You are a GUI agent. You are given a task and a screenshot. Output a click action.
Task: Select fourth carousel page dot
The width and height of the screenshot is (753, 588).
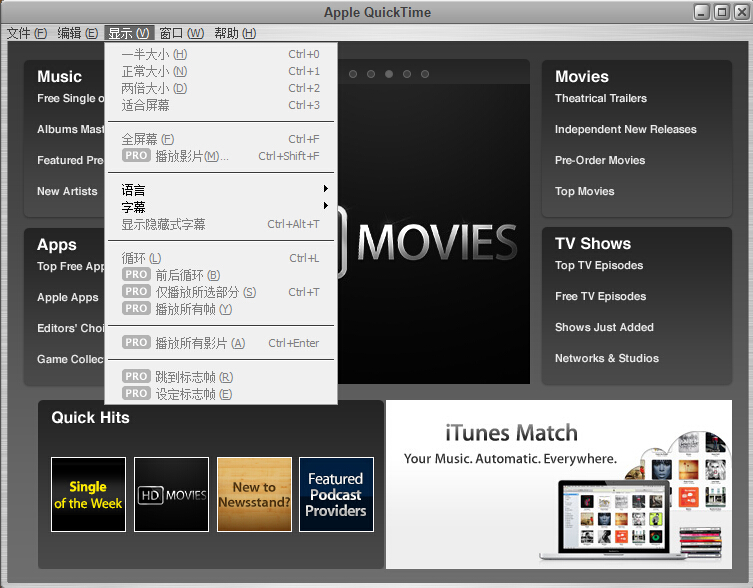tap(407, 74)
